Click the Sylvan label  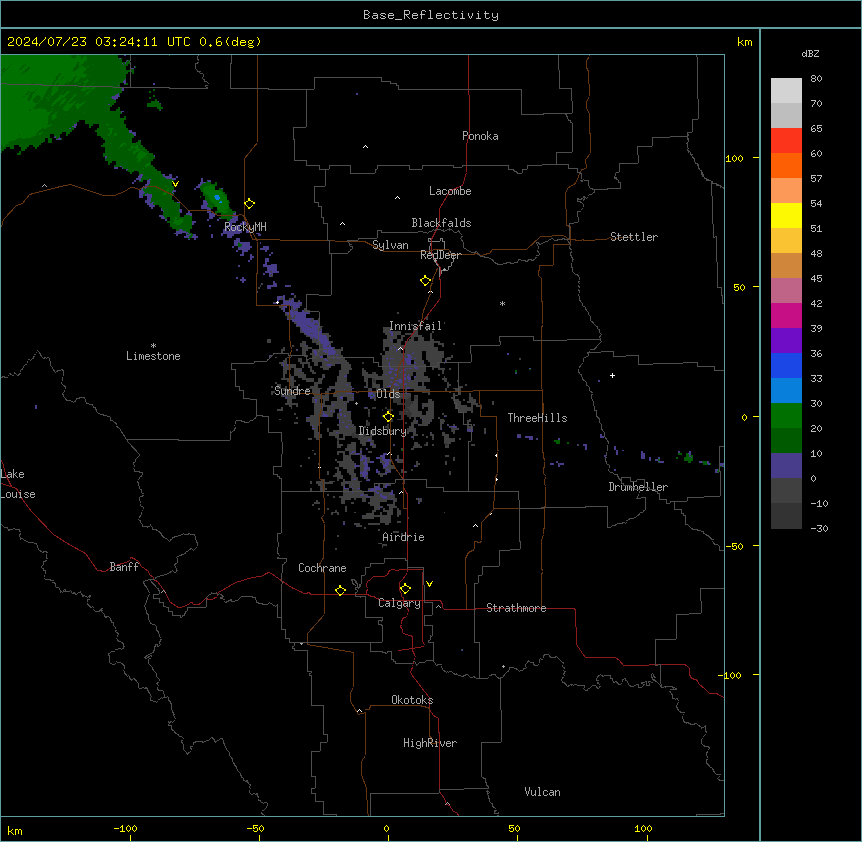[x=390, y=245]
